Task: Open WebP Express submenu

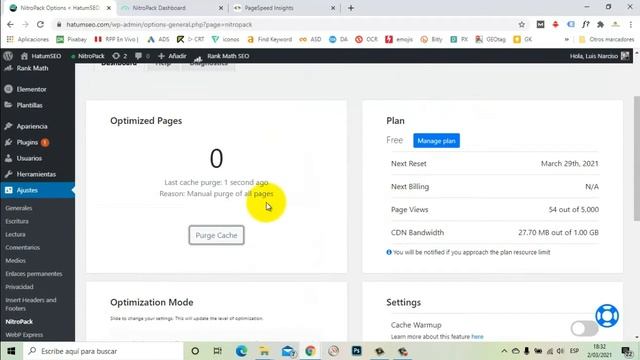Action: point(24,335)
